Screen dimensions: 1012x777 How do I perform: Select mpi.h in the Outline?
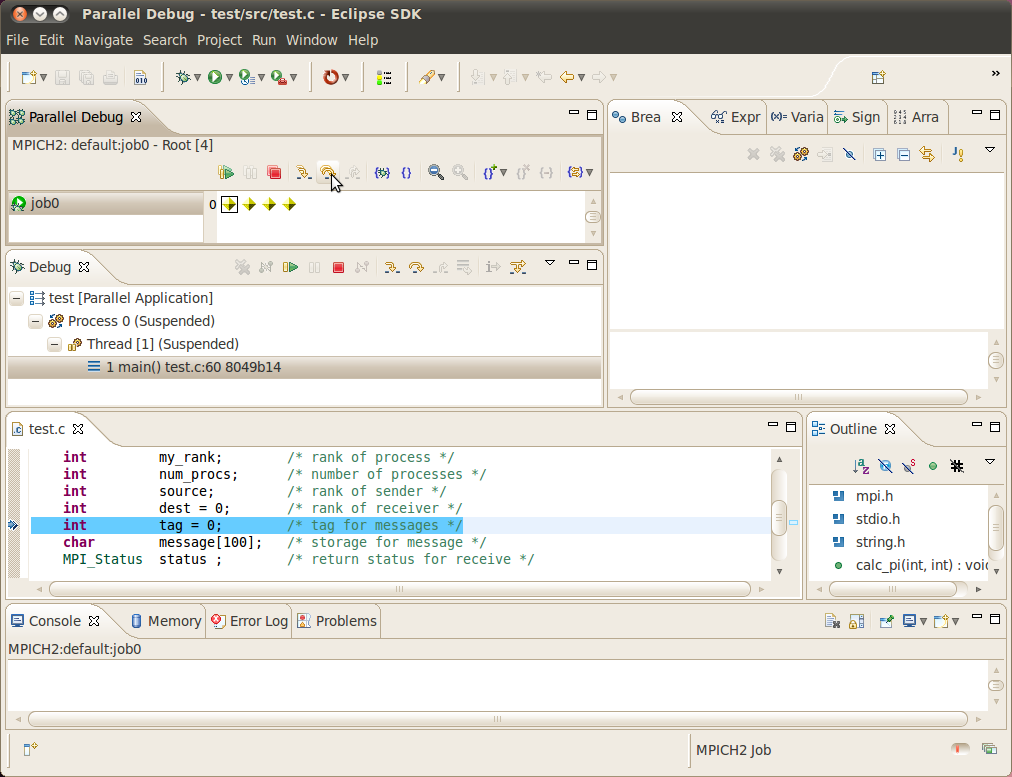coord(874,496)
